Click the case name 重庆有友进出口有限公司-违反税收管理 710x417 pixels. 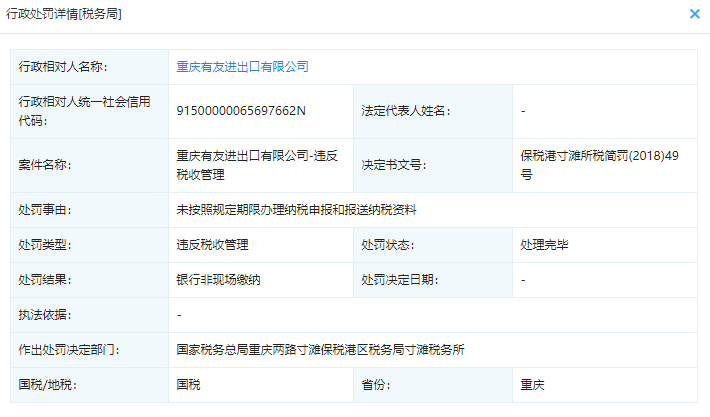[257, 165]
